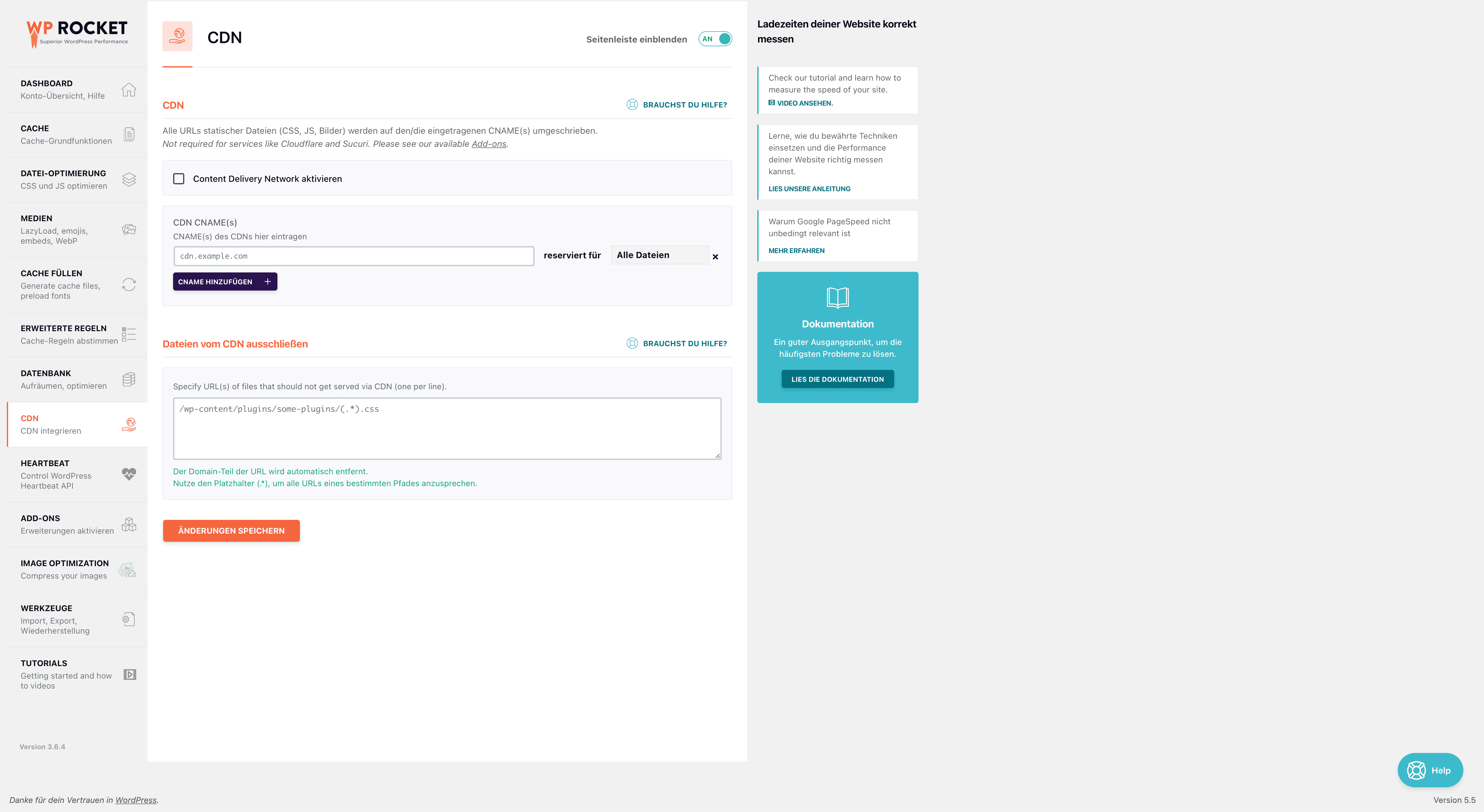Viewport: 1484px width, 812px height.
Task: Click the CDN globe-hand sidebar icon
Action: point(129,425)
